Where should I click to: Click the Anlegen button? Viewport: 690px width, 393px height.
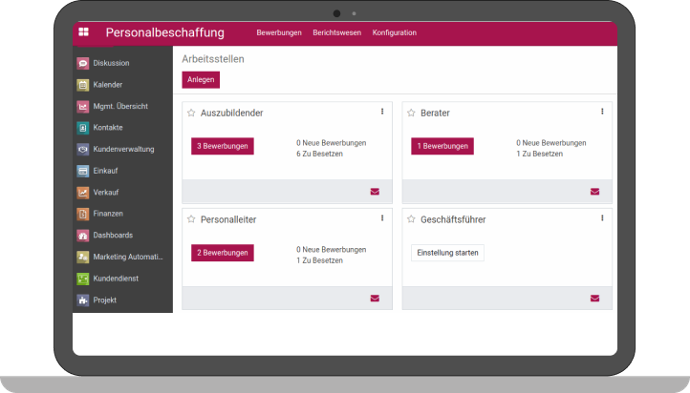point(201,80)
